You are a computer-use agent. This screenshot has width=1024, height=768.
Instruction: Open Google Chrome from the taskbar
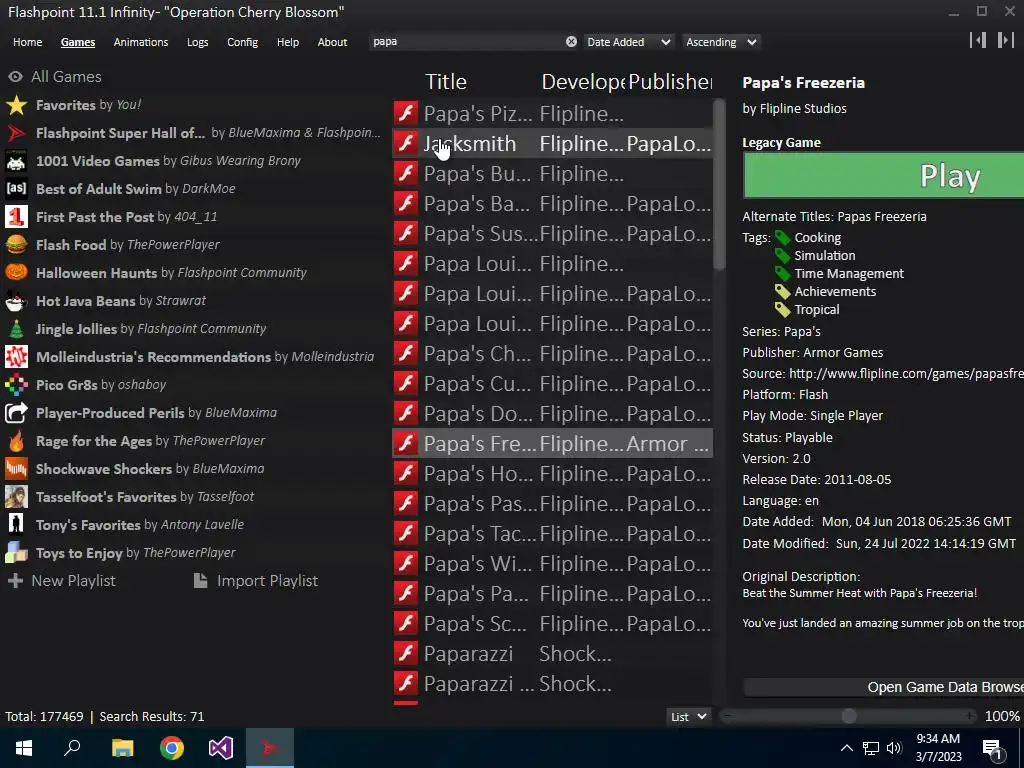[172, 748]
